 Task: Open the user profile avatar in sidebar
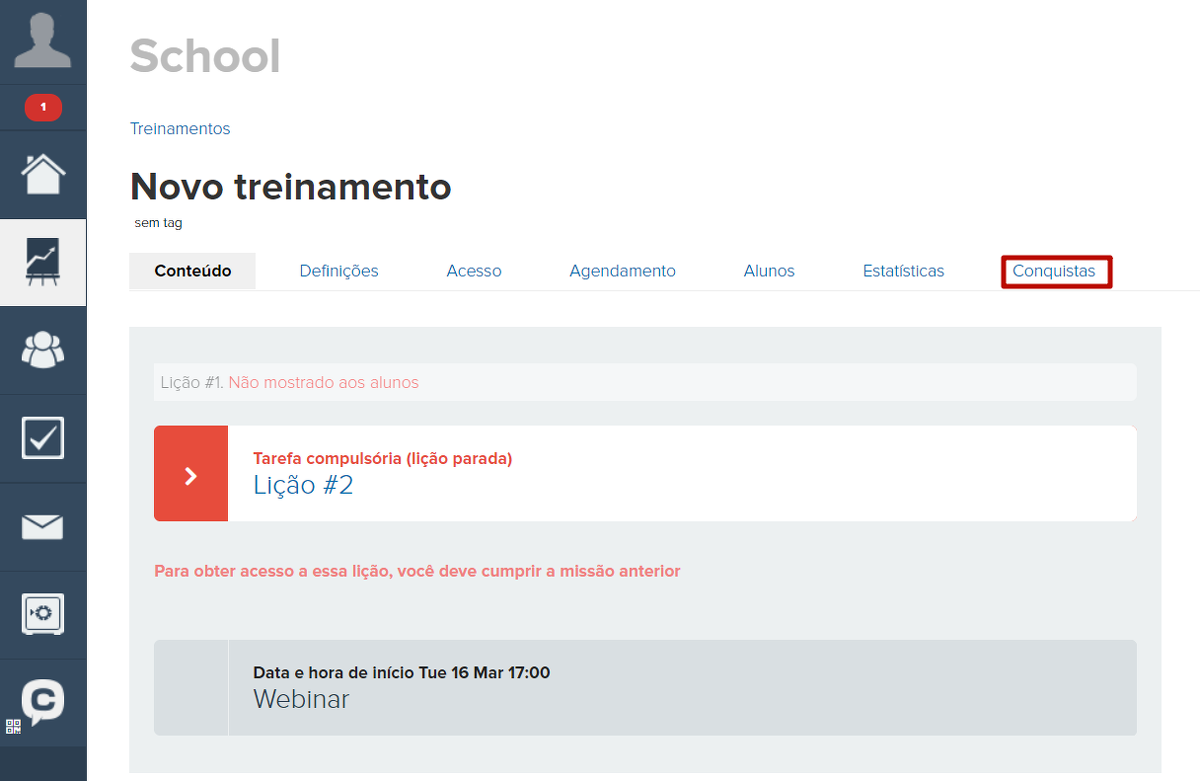[x=43, y=41]
